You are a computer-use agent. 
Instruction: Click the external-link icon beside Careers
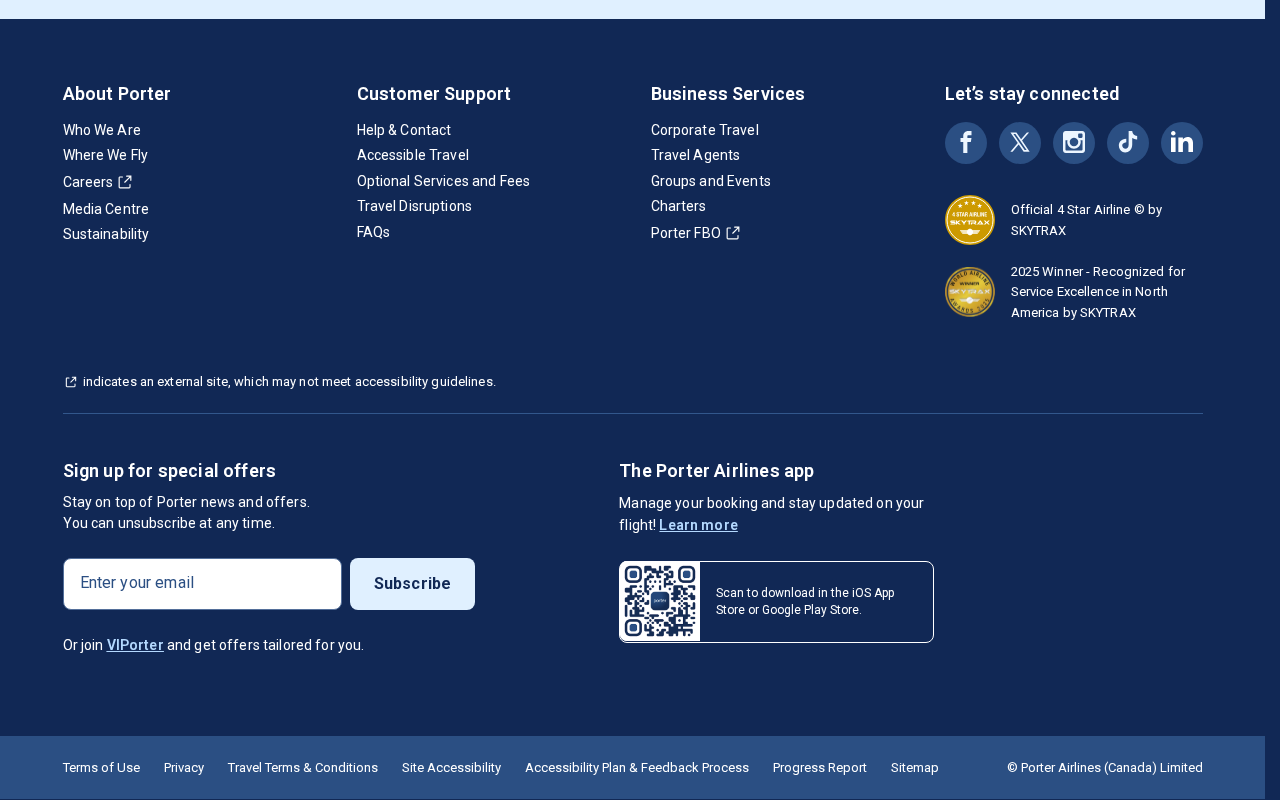pos(125,182)
